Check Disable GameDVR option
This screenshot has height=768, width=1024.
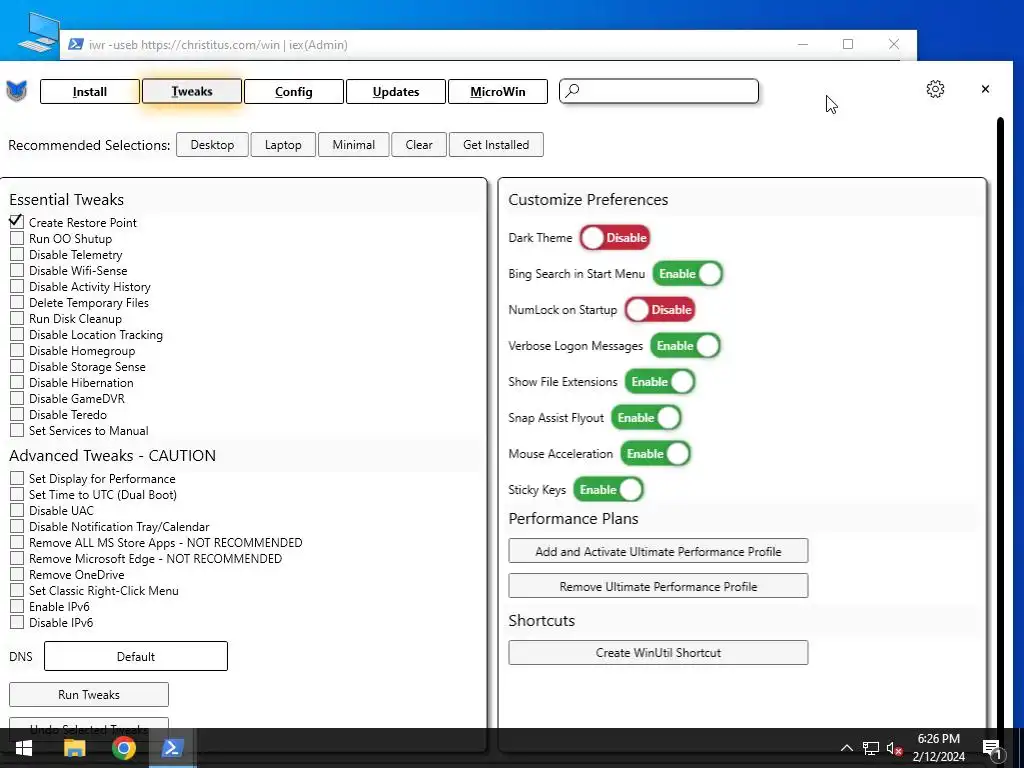point(17,398)
